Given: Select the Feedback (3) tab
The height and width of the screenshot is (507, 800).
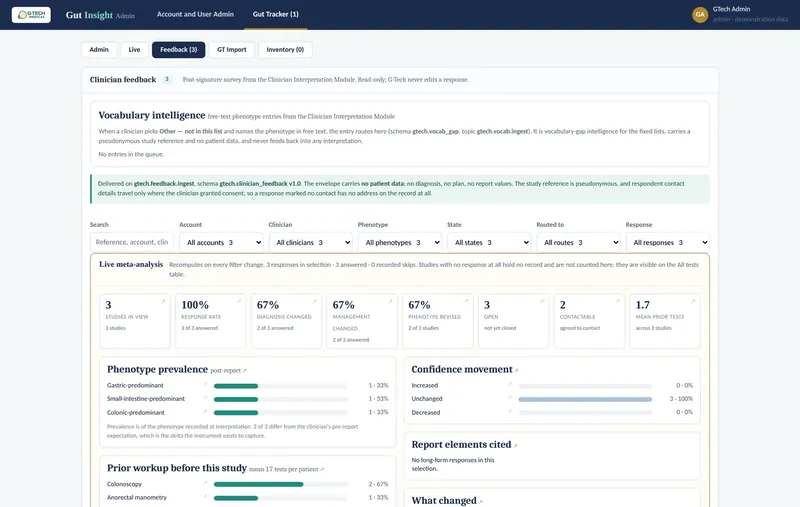Looking at the screenshot, I should click(x=179, y=49).
